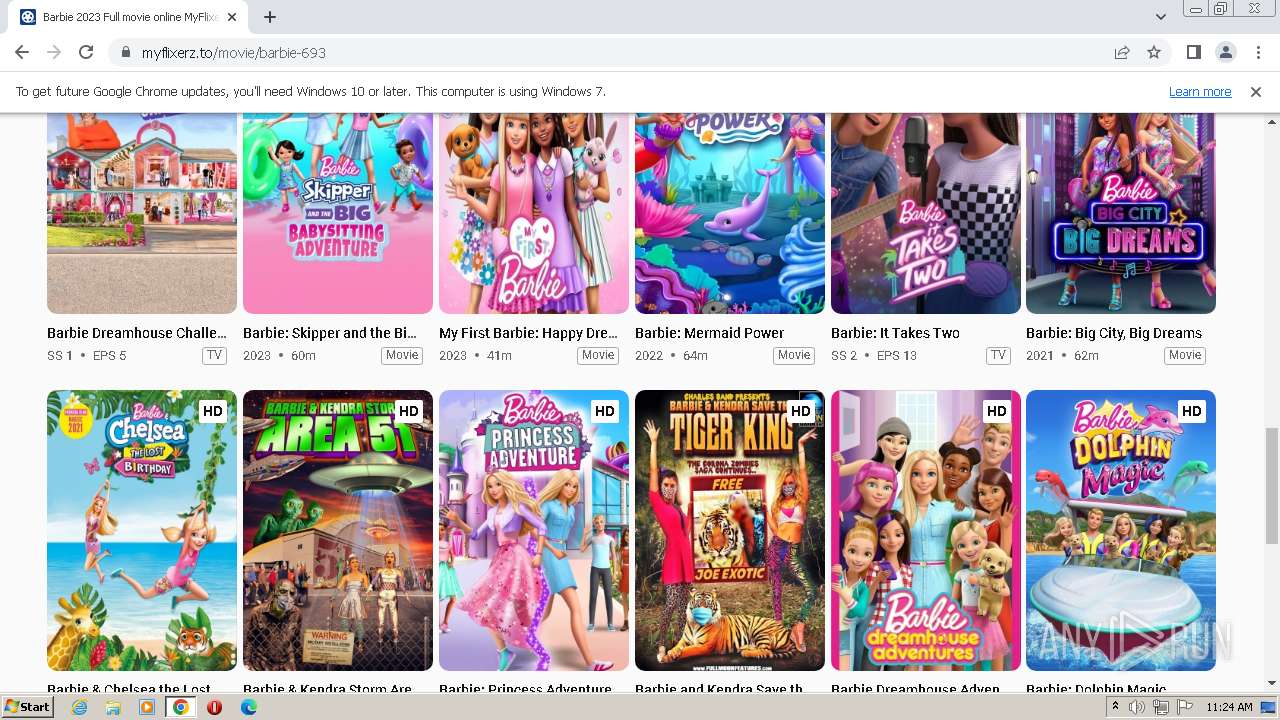Show the tab search dropdown
Screen dimensions: 1280x720
click(1160, 17)
